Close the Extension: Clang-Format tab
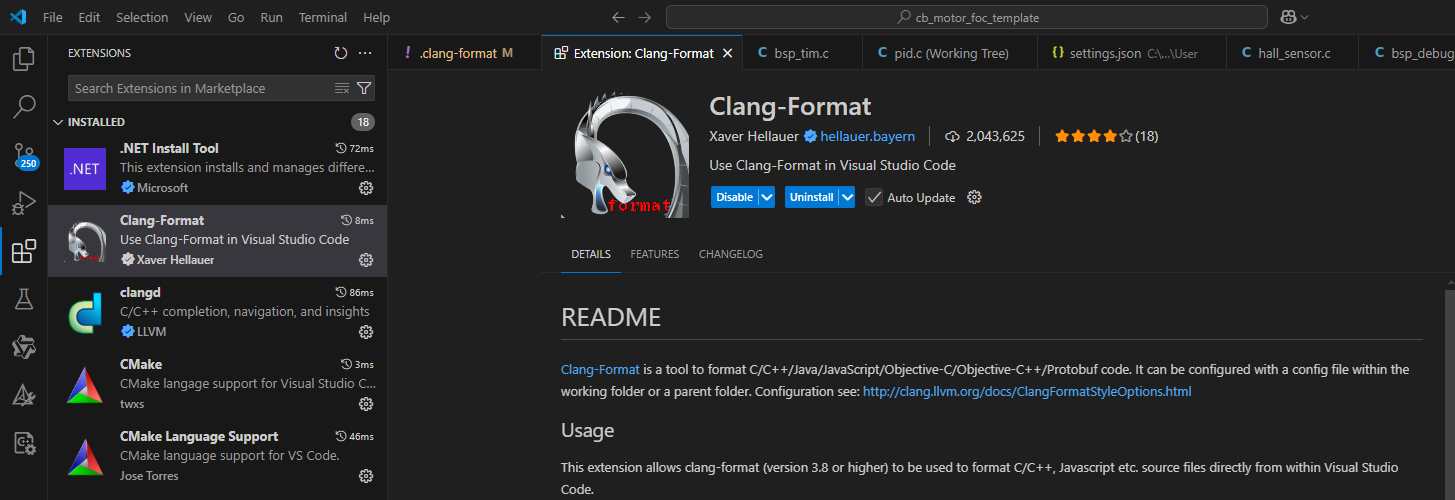Image resolution: width=1455 pixels, height=500 pixels. 727,53
